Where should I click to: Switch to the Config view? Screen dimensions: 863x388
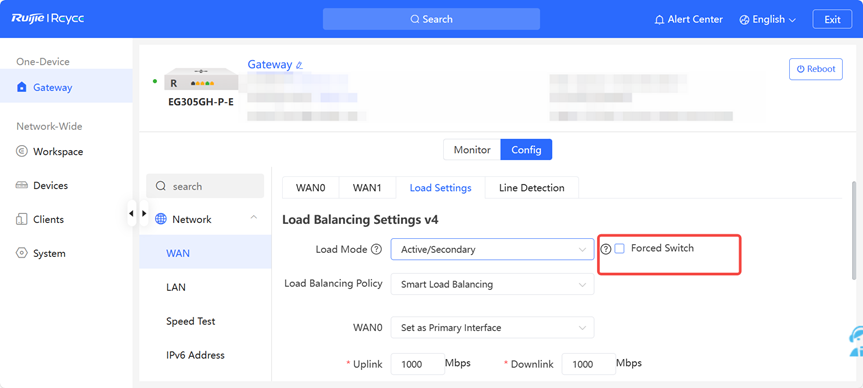[526, 150]
